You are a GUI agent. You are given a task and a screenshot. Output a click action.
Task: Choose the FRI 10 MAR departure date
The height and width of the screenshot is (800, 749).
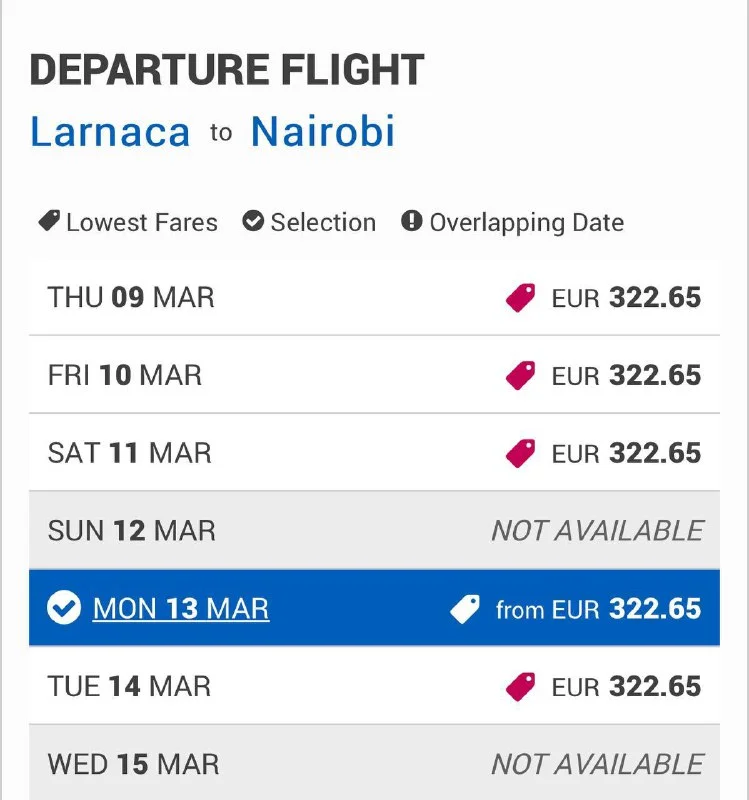[x=125, y=376]
